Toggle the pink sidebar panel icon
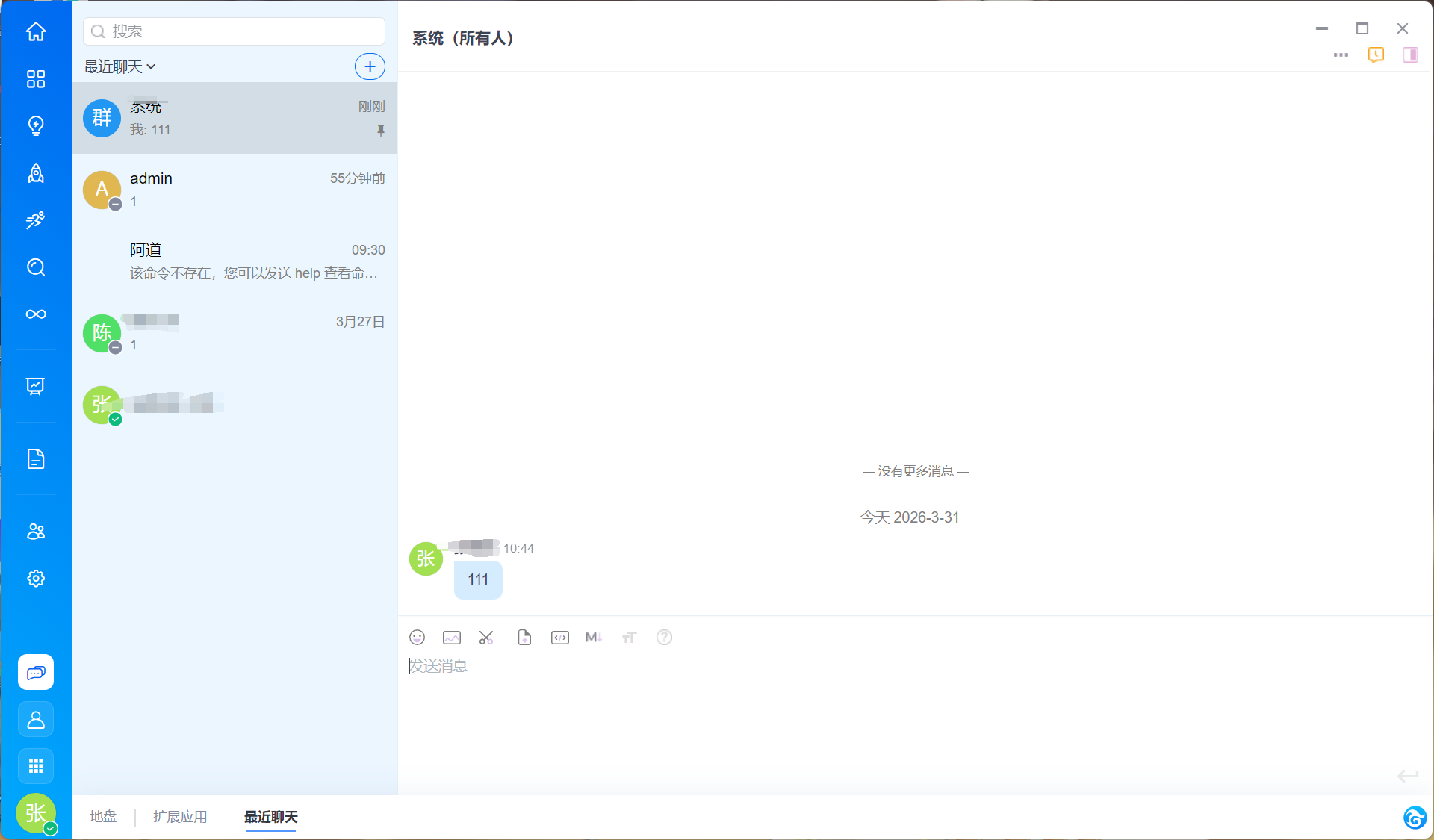This screenshot has height=840, width=1434. [x=1410, y=55]
